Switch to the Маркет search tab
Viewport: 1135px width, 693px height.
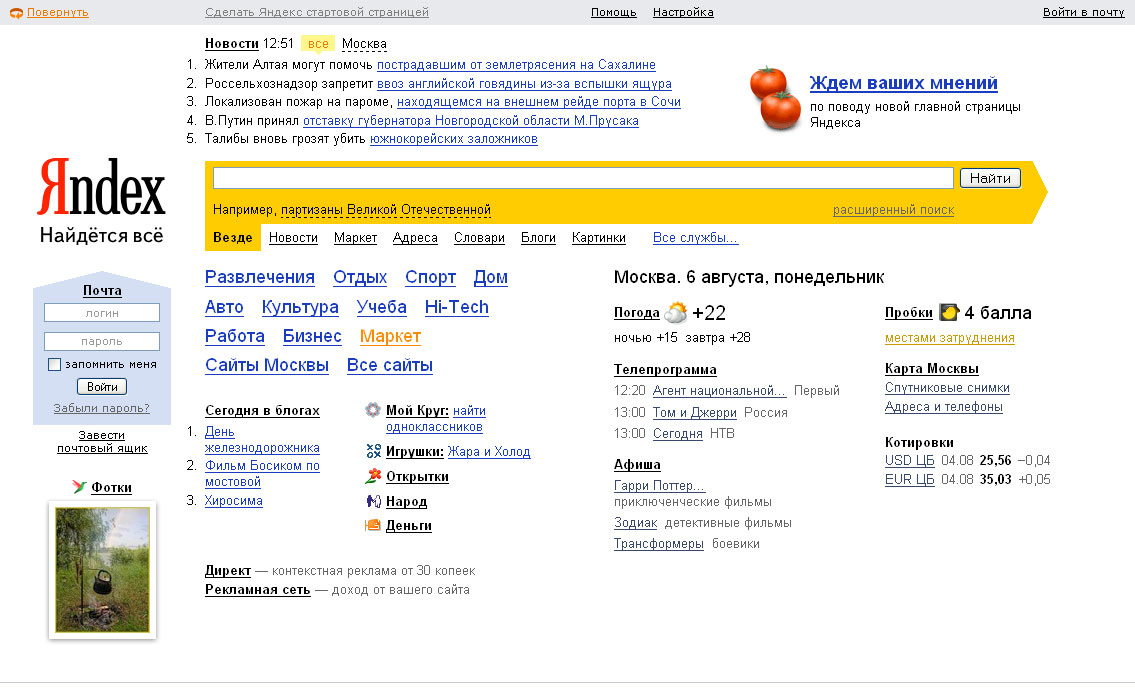pyautogui.click(x=355, y=238)
